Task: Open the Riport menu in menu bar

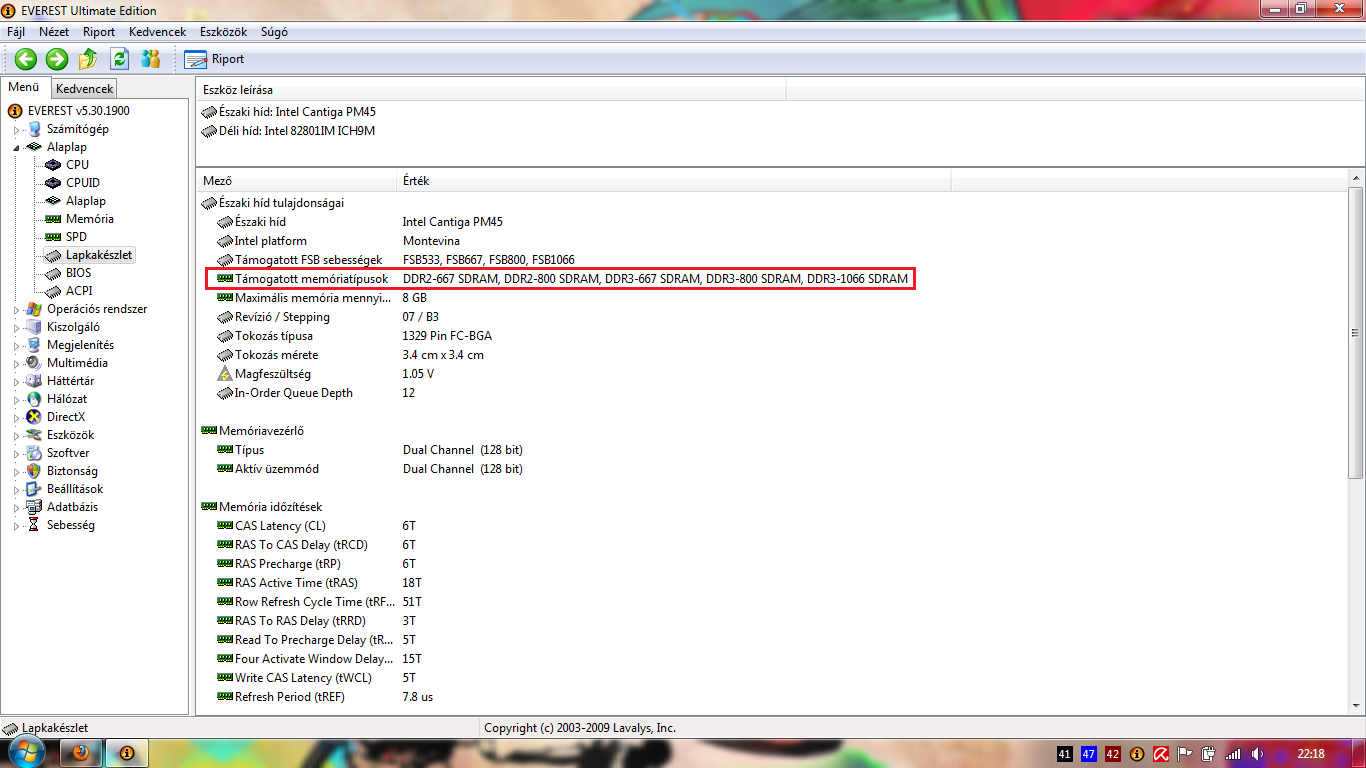Action: tap(99, 32)
